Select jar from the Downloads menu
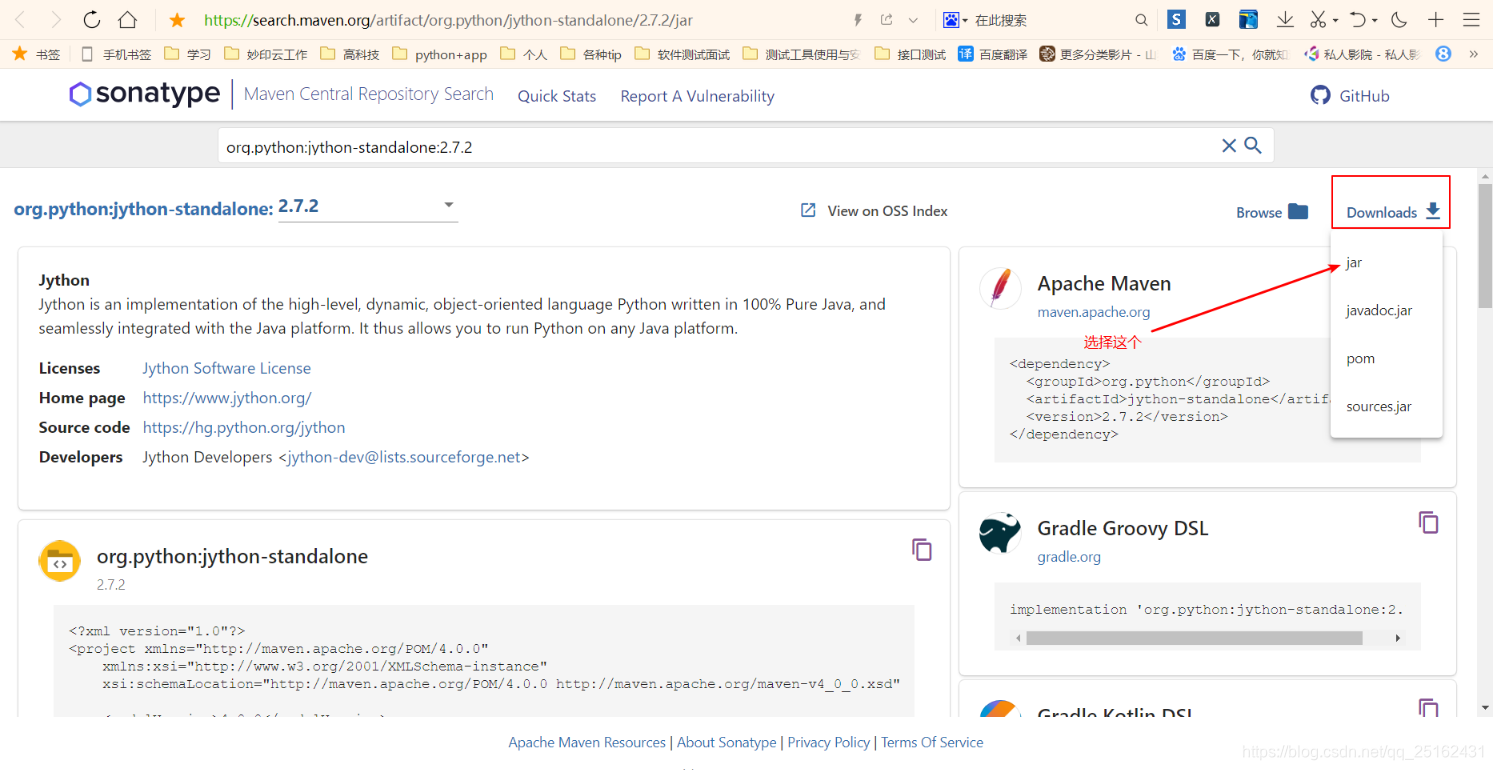This screenshot has width=1493, height=770. point(1387,262)
